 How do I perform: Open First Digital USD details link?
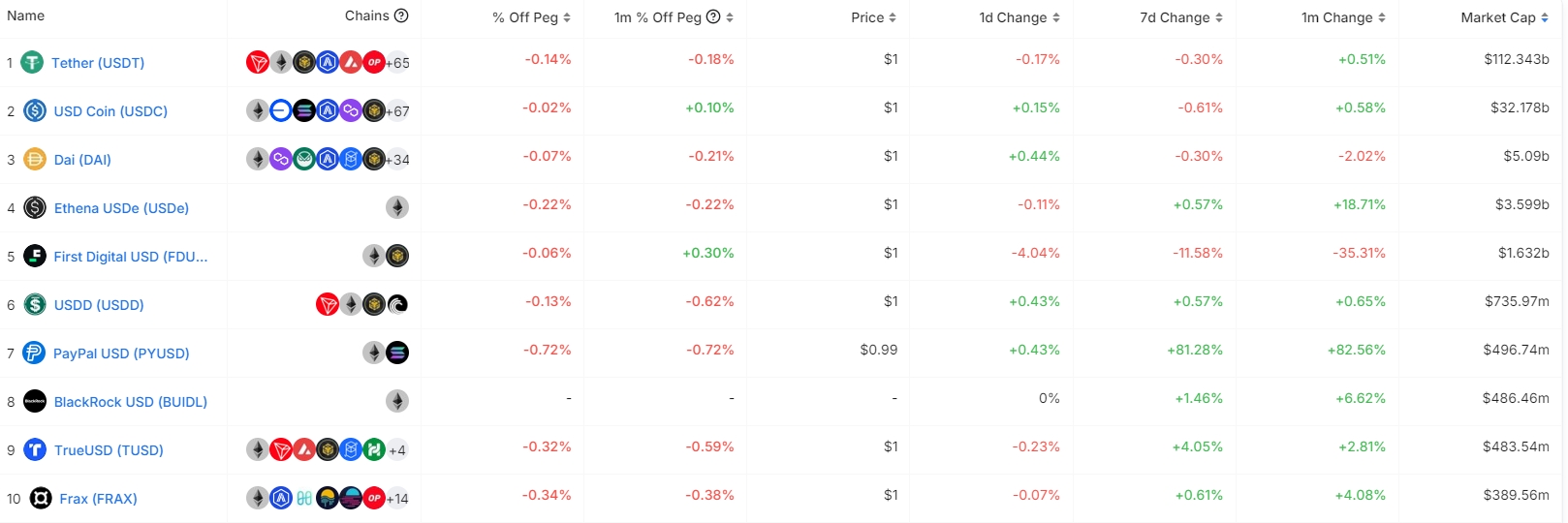coord(131,257)
